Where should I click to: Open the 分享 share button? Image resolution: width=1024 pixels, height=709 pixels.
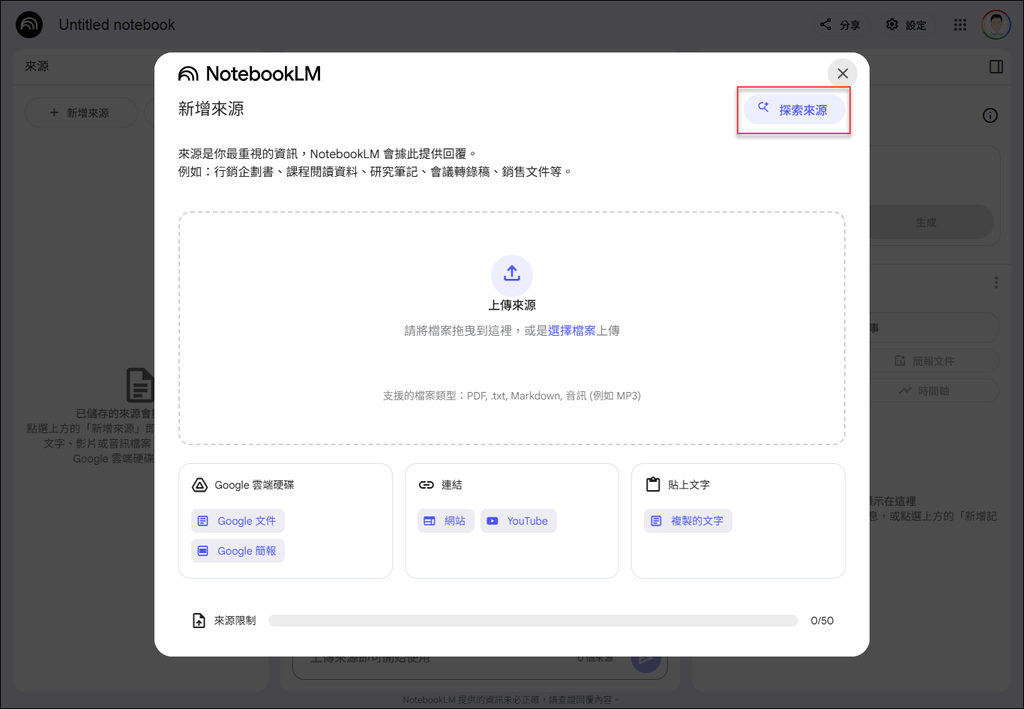[840, 25]
